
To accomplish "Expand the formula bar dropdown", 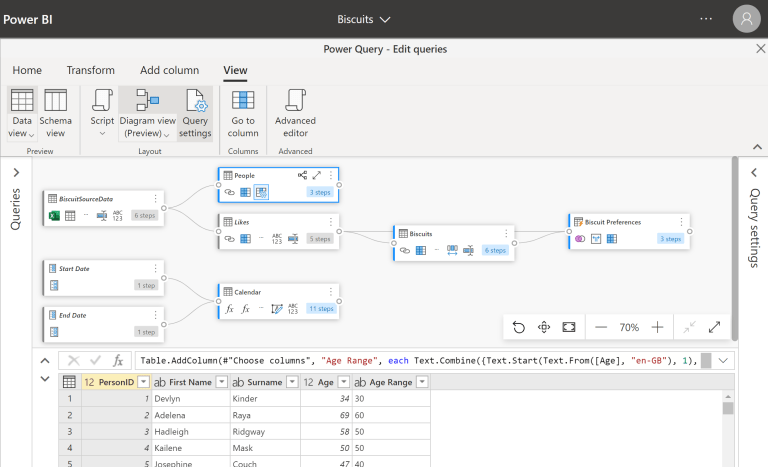I will (723, 361).
